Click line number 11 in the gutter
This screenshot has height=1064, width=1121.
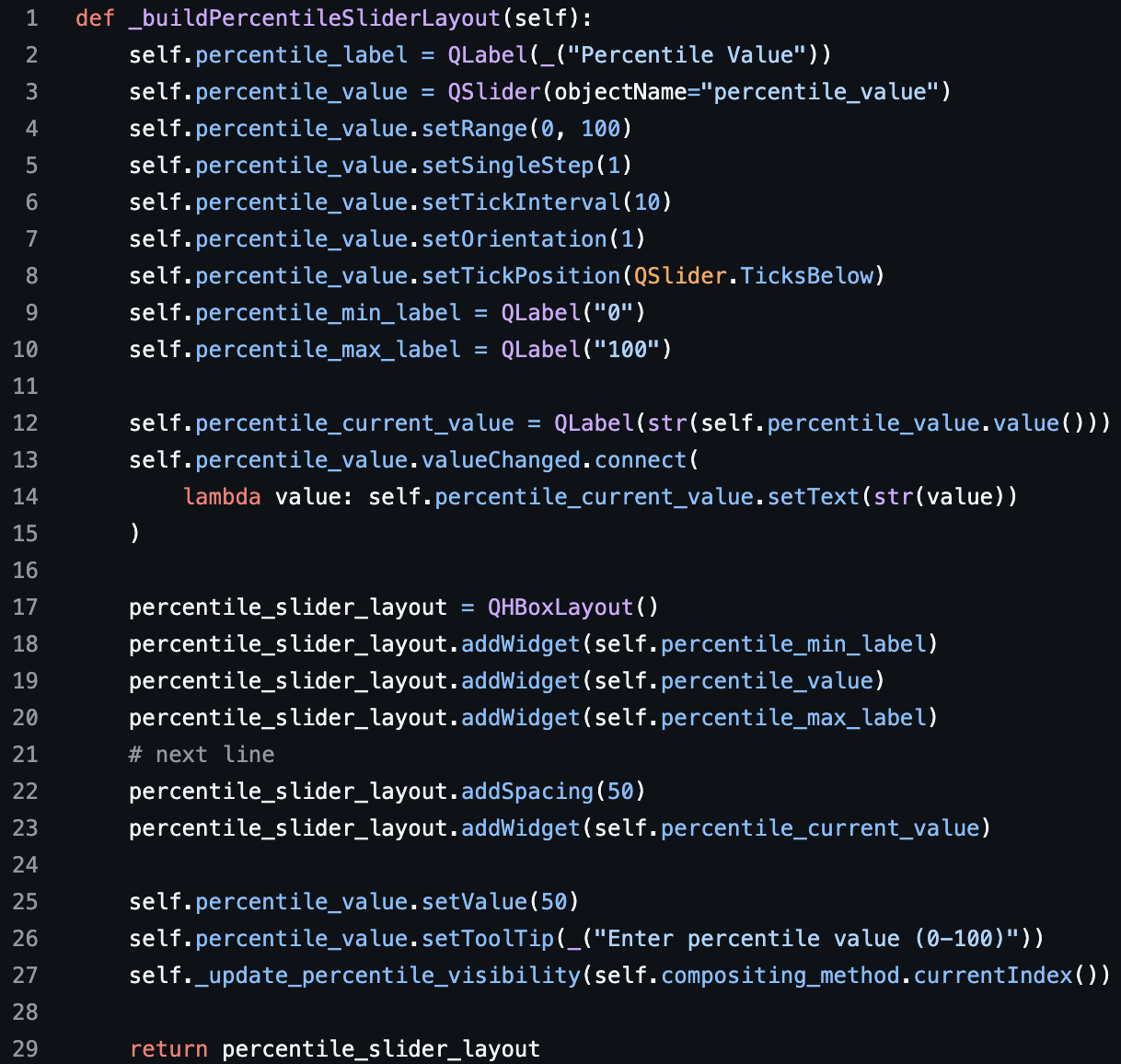coord(26,387)
